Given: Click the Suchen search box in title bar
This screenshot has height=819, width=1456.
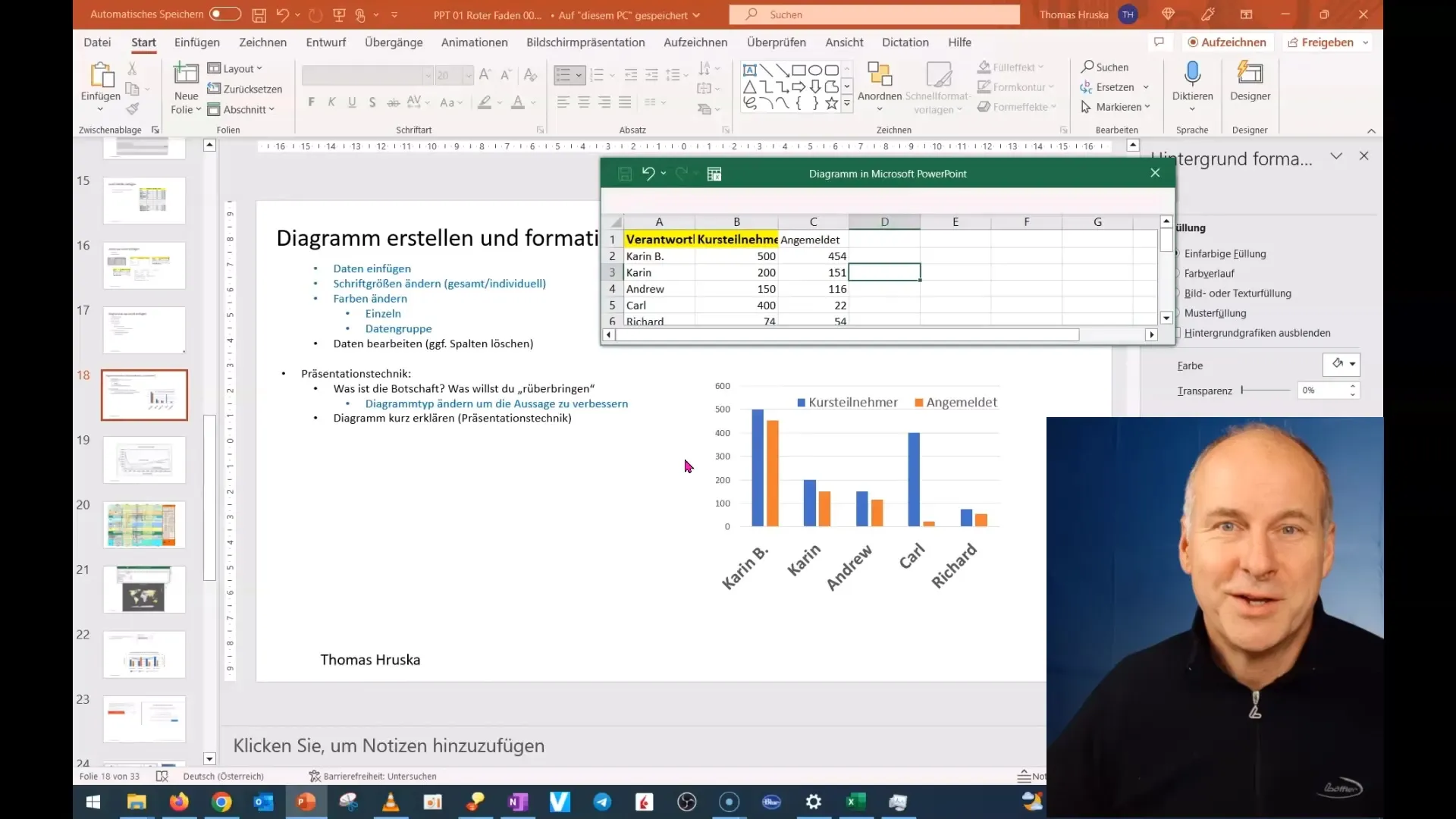Looking at the screenshot, I should (x=874, y=14).
